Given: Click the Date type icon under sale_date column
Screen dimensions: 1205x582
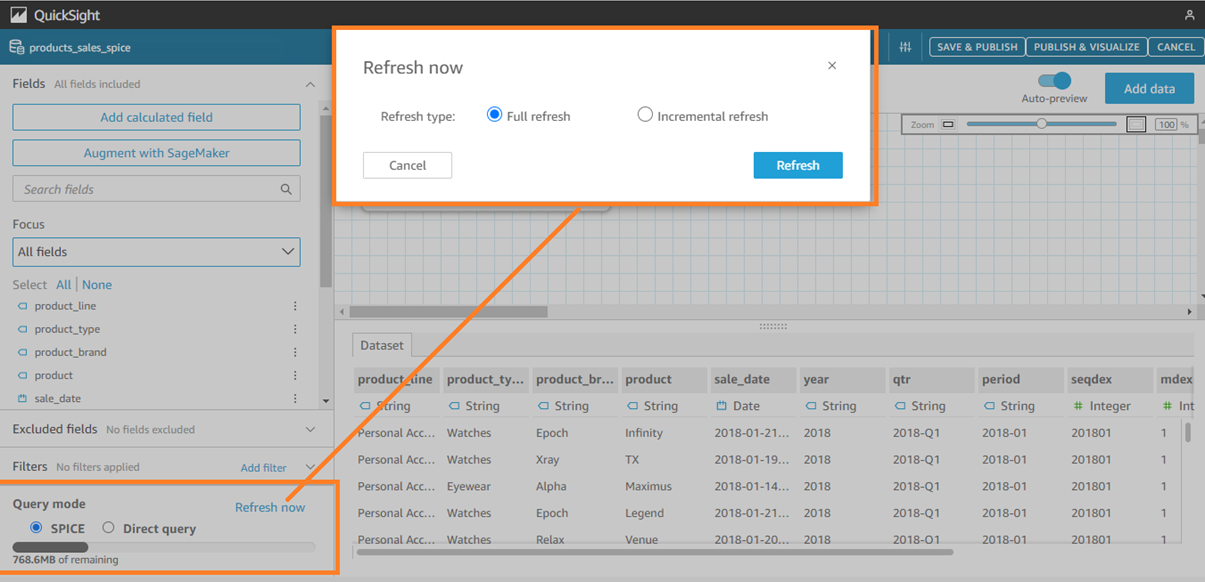Looking at the screenshot, I should 721,406.
